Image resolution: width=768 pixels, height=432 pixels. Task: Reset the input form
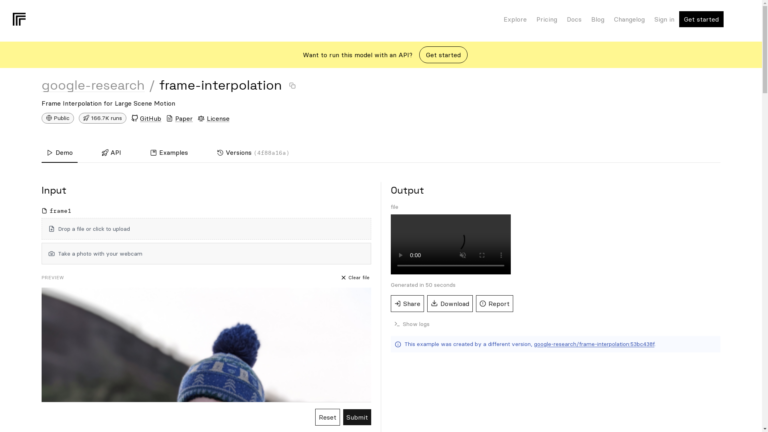(x=327, y=417)
